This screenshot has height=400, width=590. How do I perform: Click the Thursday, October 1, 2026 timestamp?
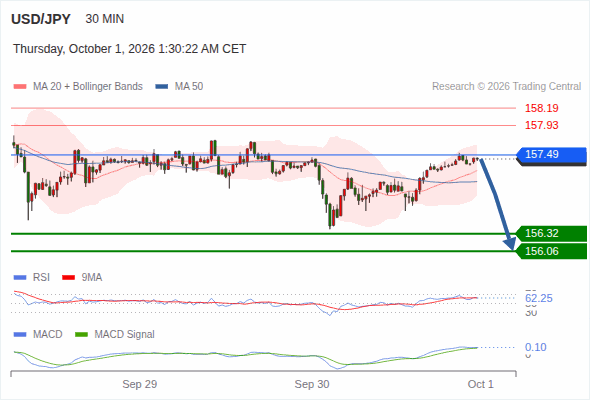129,49
